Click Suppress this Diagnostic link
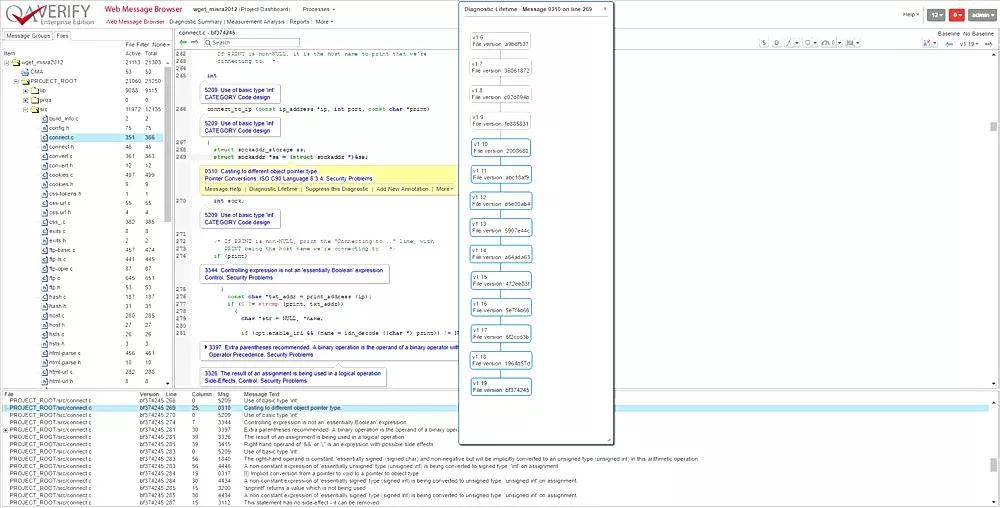The height and width of the screenshot is (508, 1000). coord(337,189)
